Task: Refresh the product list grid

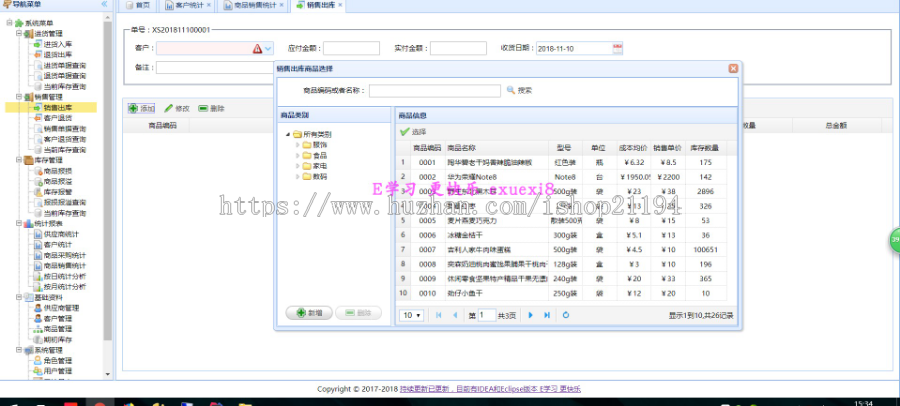Action: [566, 315]
